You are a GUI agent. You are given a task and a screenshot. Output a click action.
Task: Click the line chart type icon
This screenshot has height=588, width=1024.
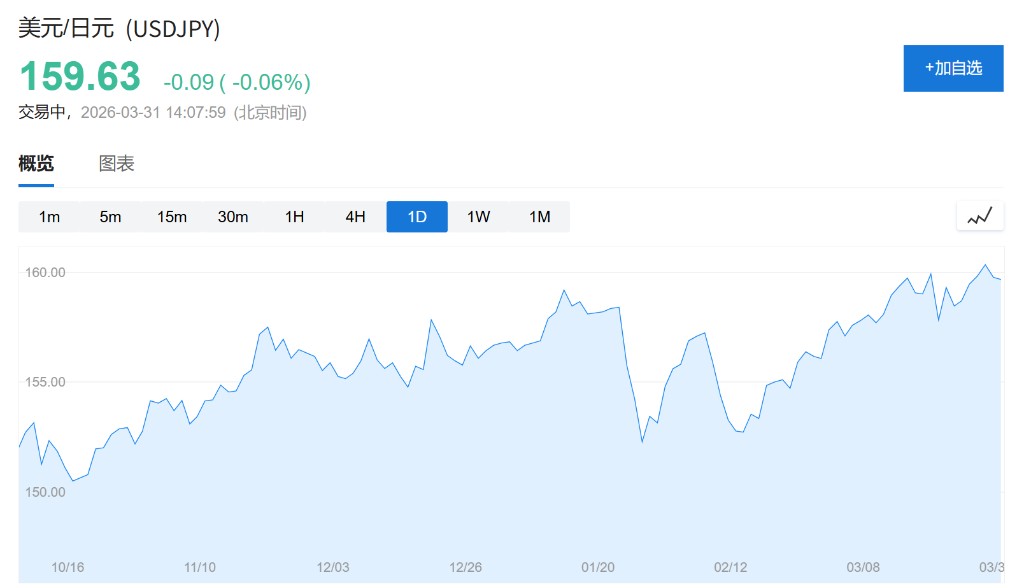pos(979,216)
